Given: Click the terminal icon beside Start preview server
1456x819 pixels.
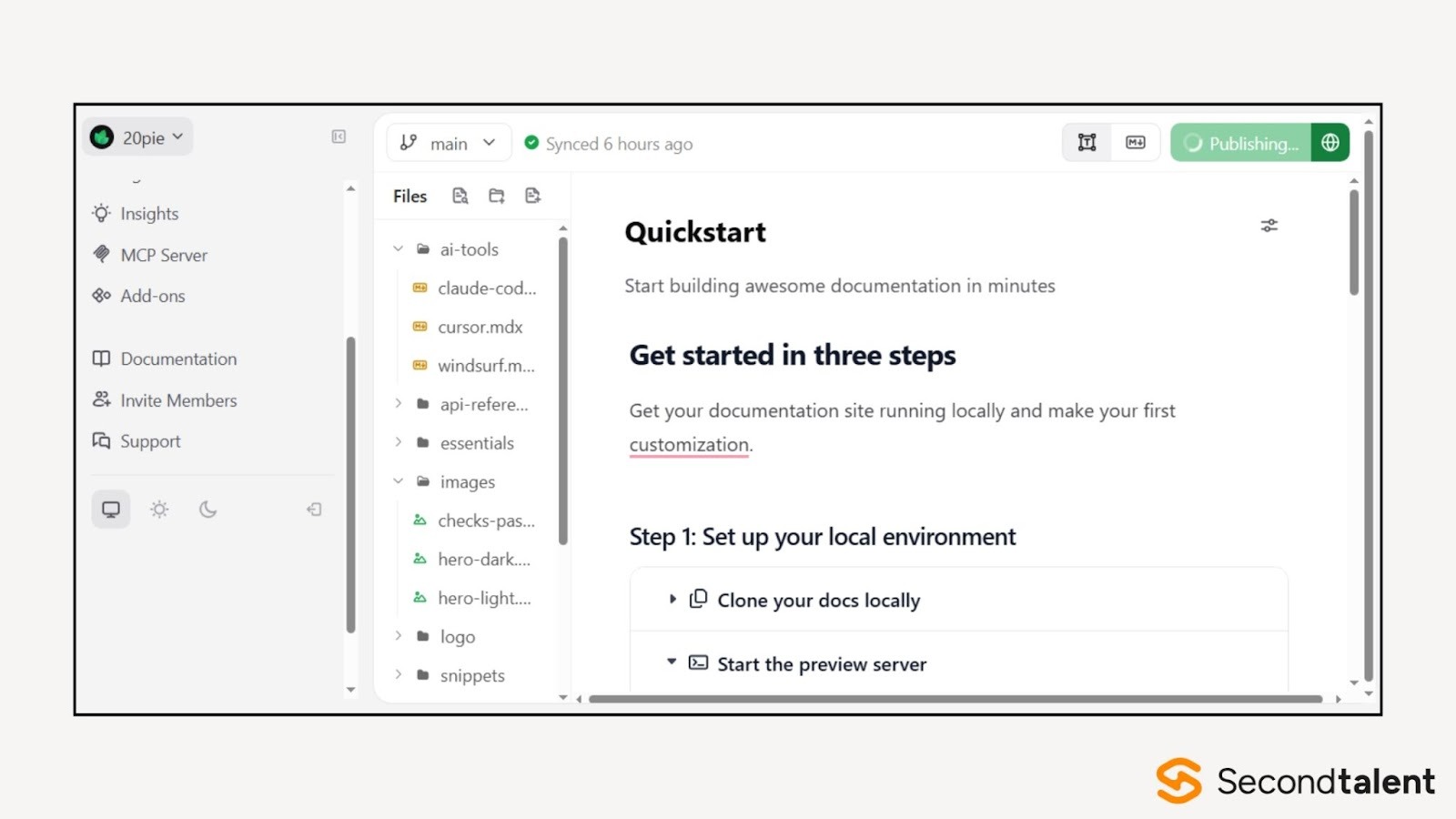Looking at the screenshot, I should (x=698, y=662).
